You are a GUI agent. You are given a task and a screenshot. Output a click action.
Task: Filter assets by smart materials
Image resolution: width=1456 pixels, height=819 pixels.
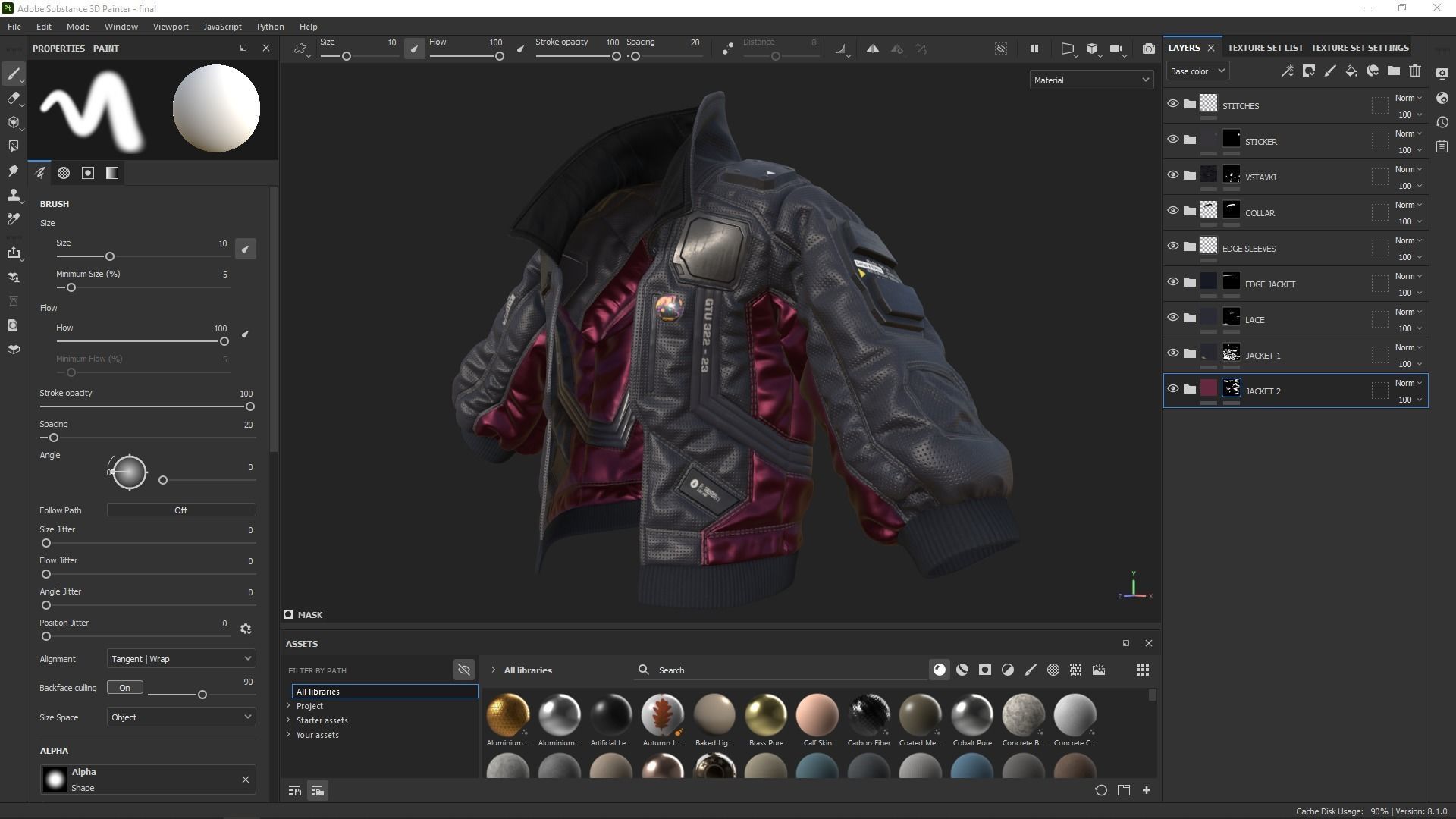[962, 670]
